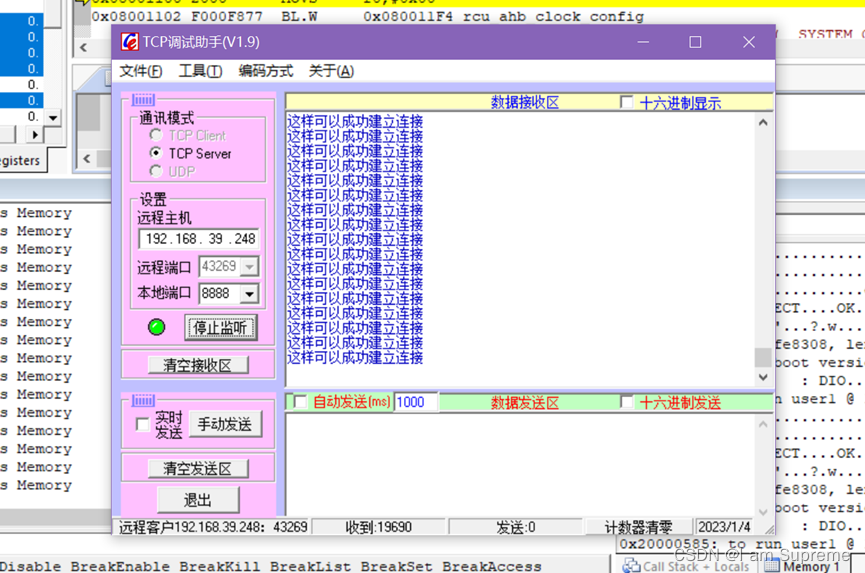Click 计数器清零 in the status bar

pyautogui.click(x=638, y=527)
